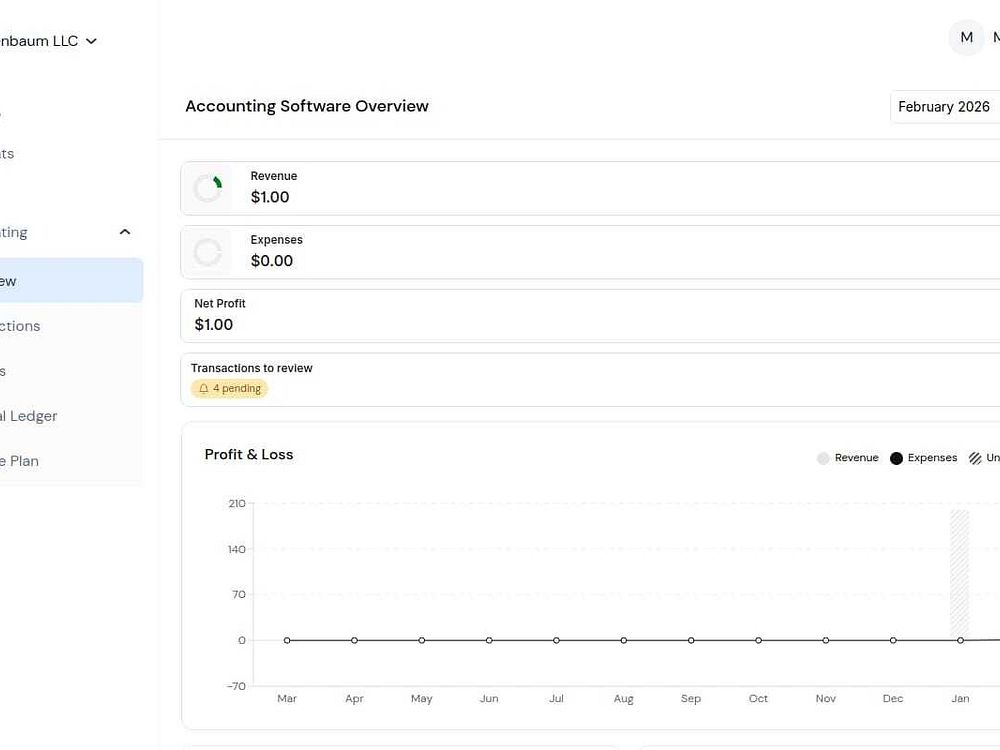Click the Revenue donut chart icon
Screen dimensions: 1000x750
[x=208, y=188]
